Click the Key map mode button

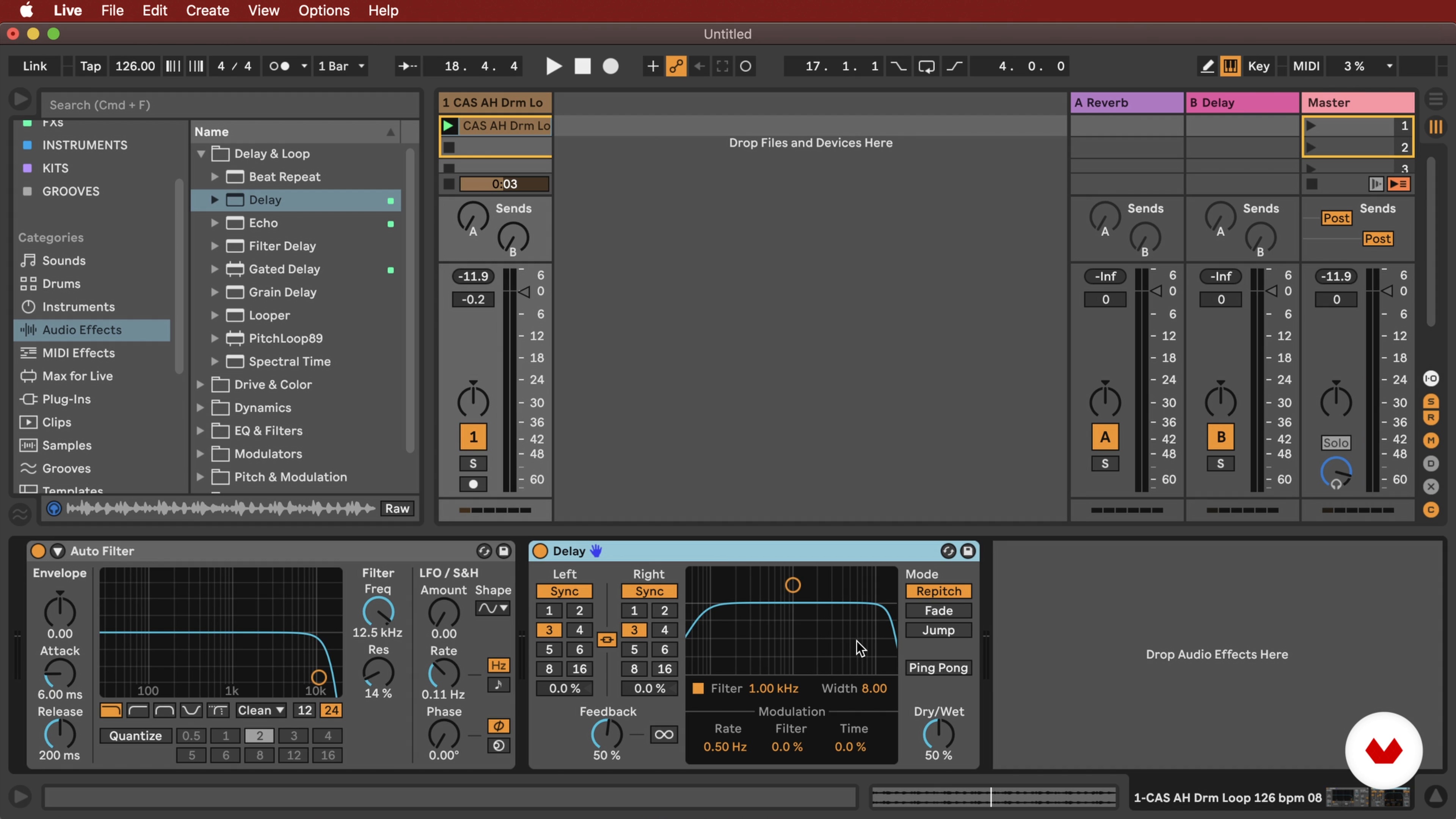1259,66
